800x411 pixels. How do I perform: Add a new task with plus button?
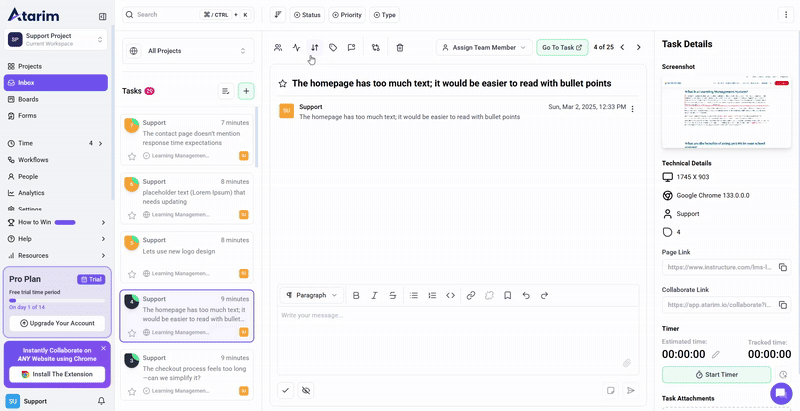[x=246, y=91]
